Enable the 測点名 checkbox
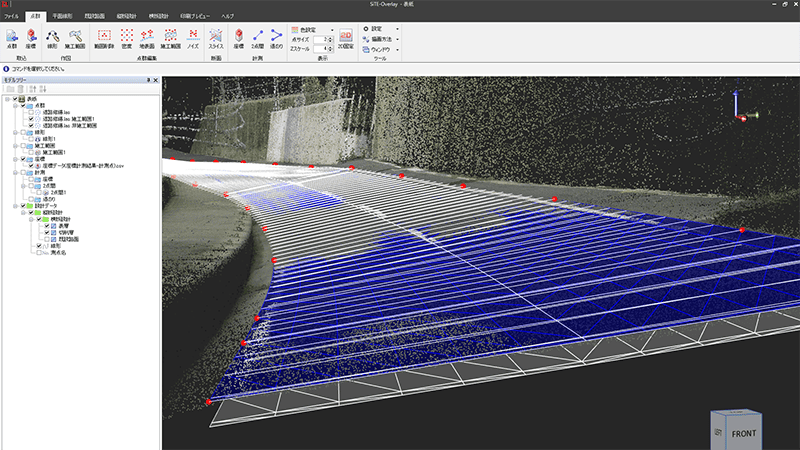The width and height of the screenshot is (800, 450). point(39,253)
